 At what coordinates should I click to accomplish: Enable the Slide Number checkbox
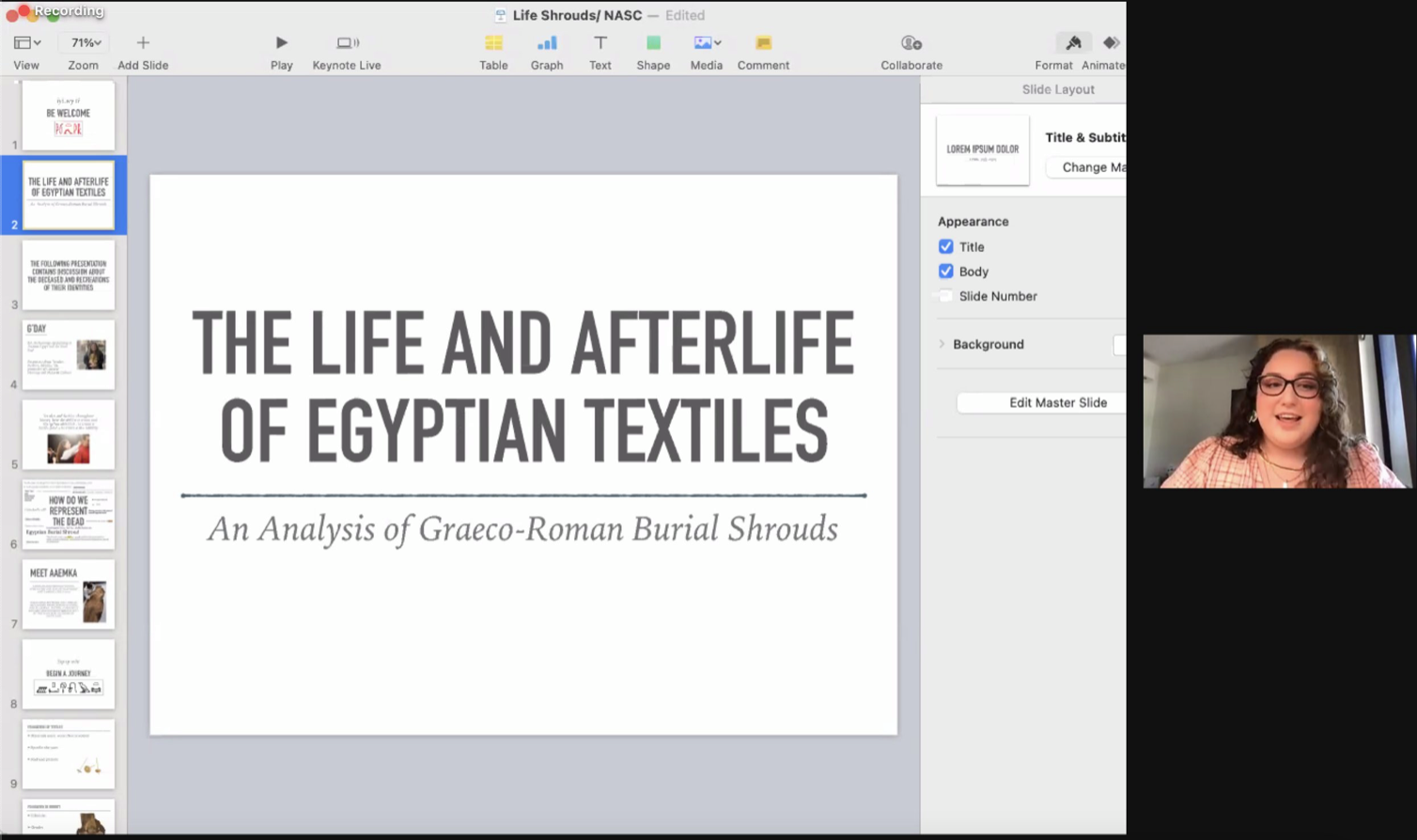946,296
